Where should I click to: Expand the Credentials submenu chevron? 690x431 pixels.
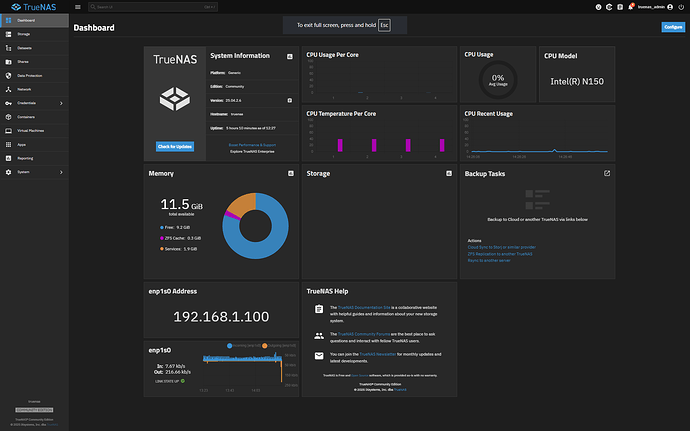[61, 103]
